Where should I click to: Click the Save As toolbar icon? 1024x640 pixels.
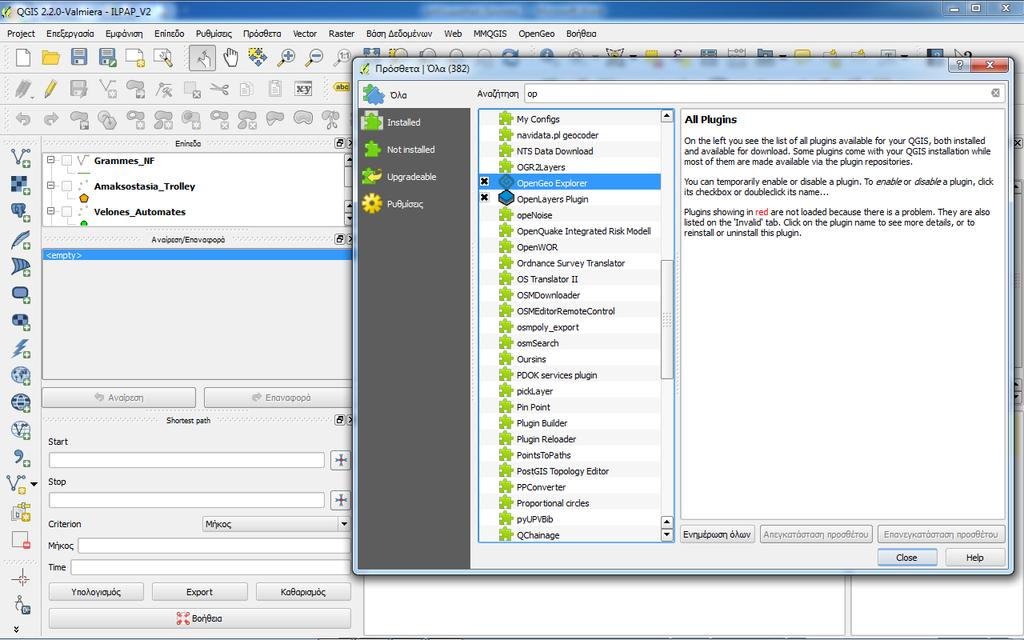[x=107, y=57]
